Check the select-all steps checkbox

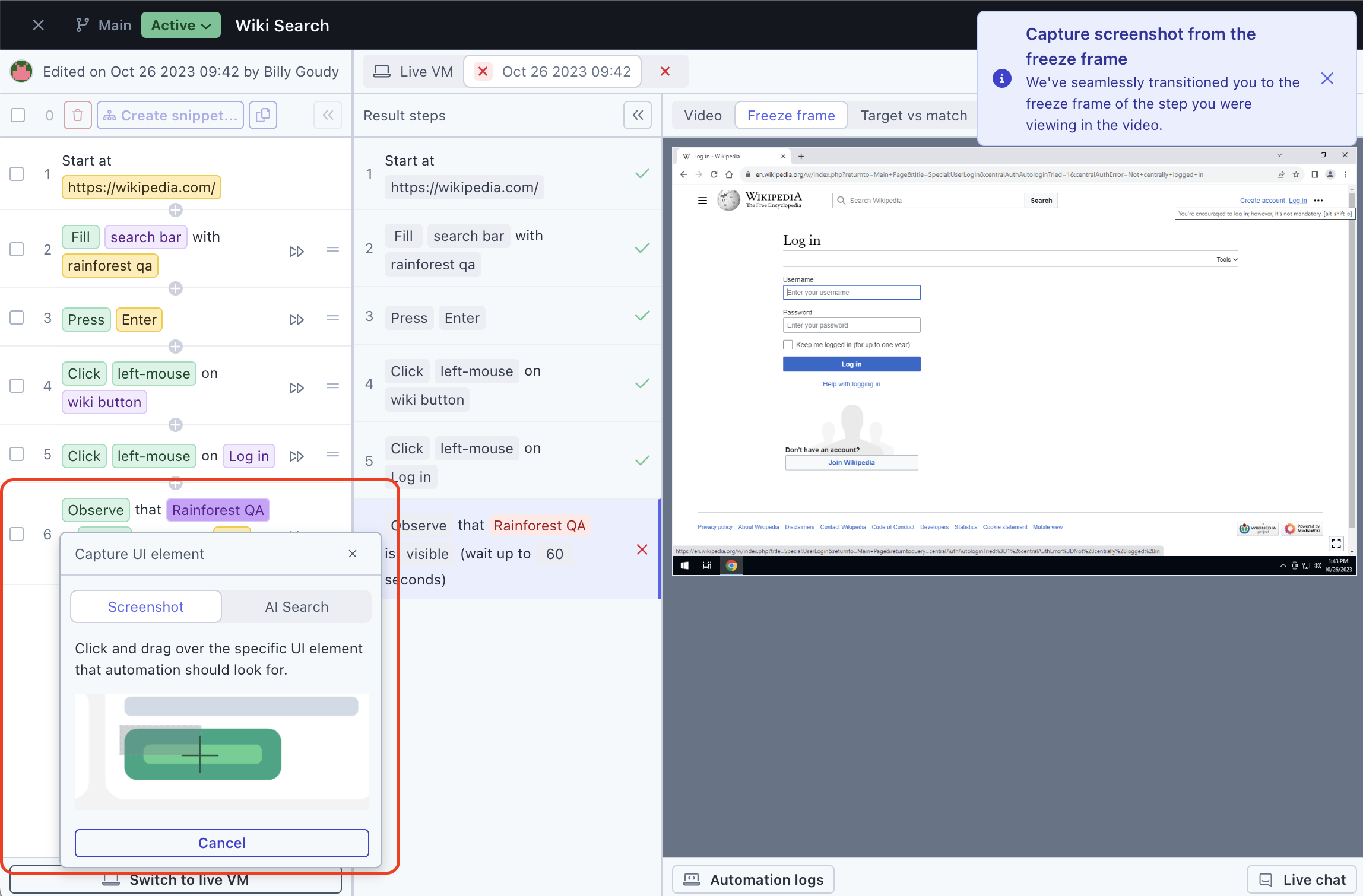coord(18,115)
